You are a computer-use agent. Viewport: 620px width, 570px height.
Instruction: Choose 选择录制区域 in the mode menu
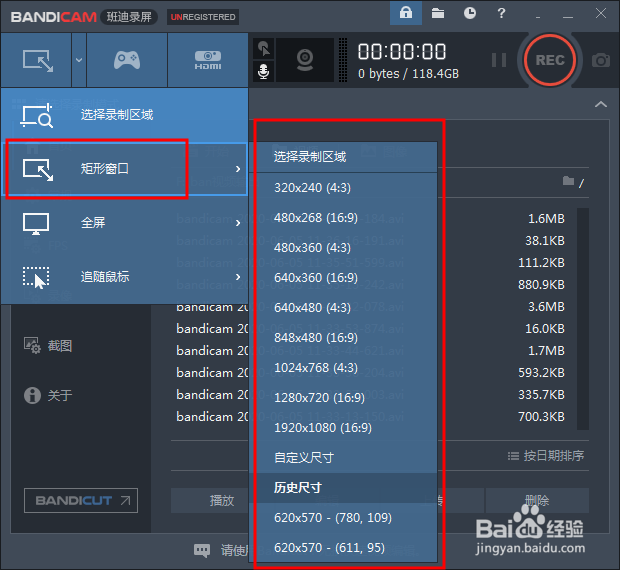point(125,115)
